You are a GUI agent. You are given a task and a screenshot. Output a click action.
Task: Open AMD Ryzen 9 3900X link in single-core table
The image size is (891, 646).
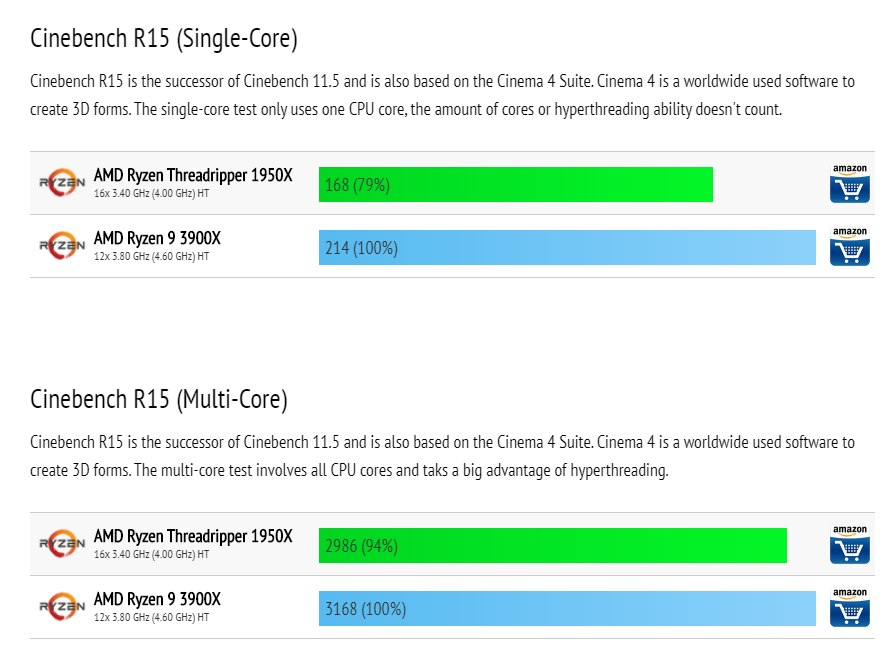tap(157, 238)
